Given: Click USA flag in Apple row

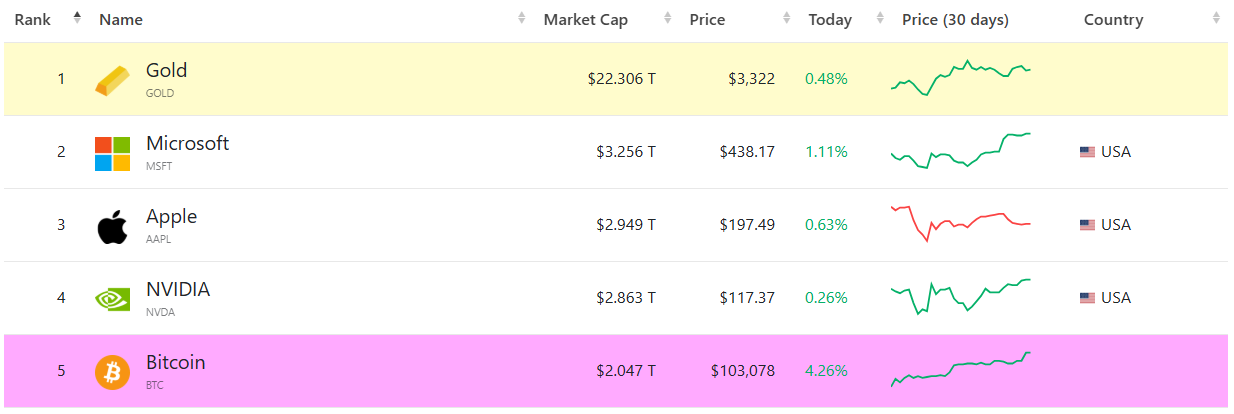Looking at the screenshot, I should pyautogui.click(x=1087, y=225).
